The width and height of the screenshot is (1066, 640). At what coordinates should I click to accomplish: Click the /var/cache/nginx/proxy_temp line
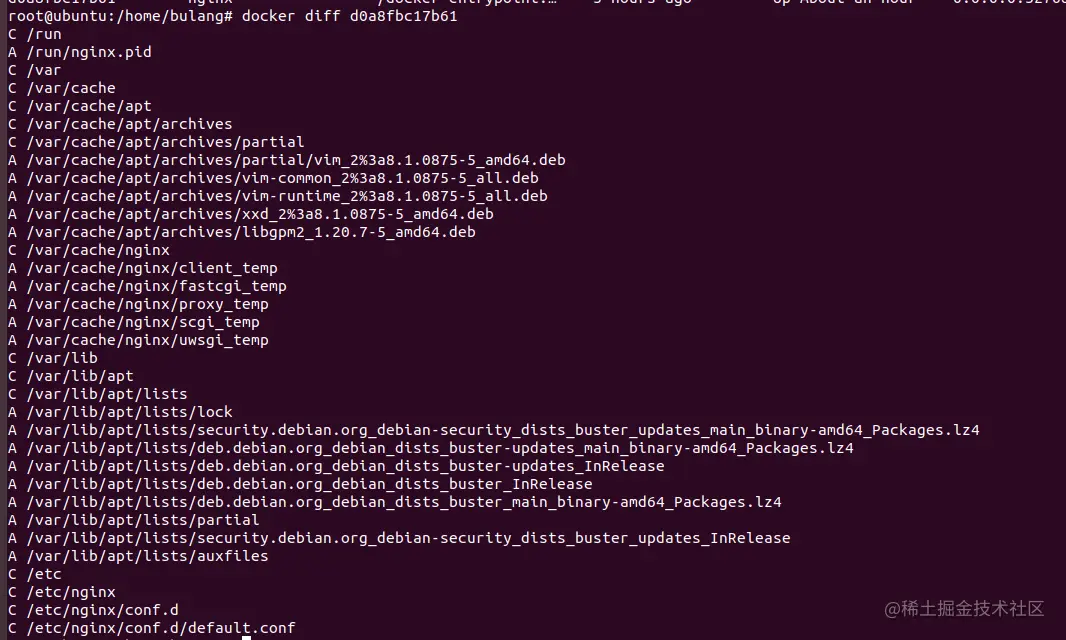pyautogui.click(x=138, y=304)
